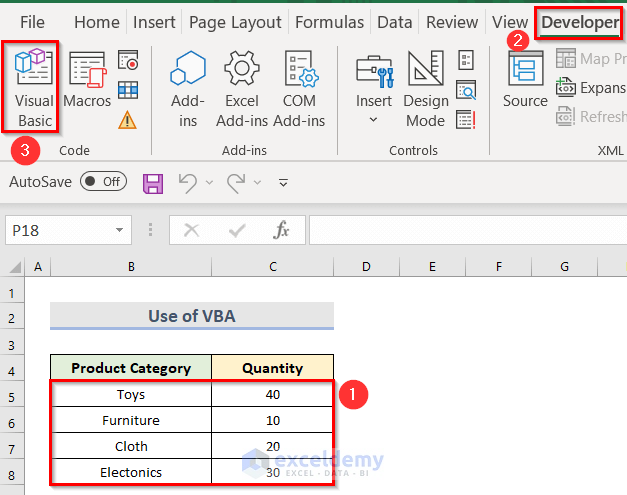Open the Visual Basic editor
This screenshot has width=627, height=495.
[x=33, y=86]
